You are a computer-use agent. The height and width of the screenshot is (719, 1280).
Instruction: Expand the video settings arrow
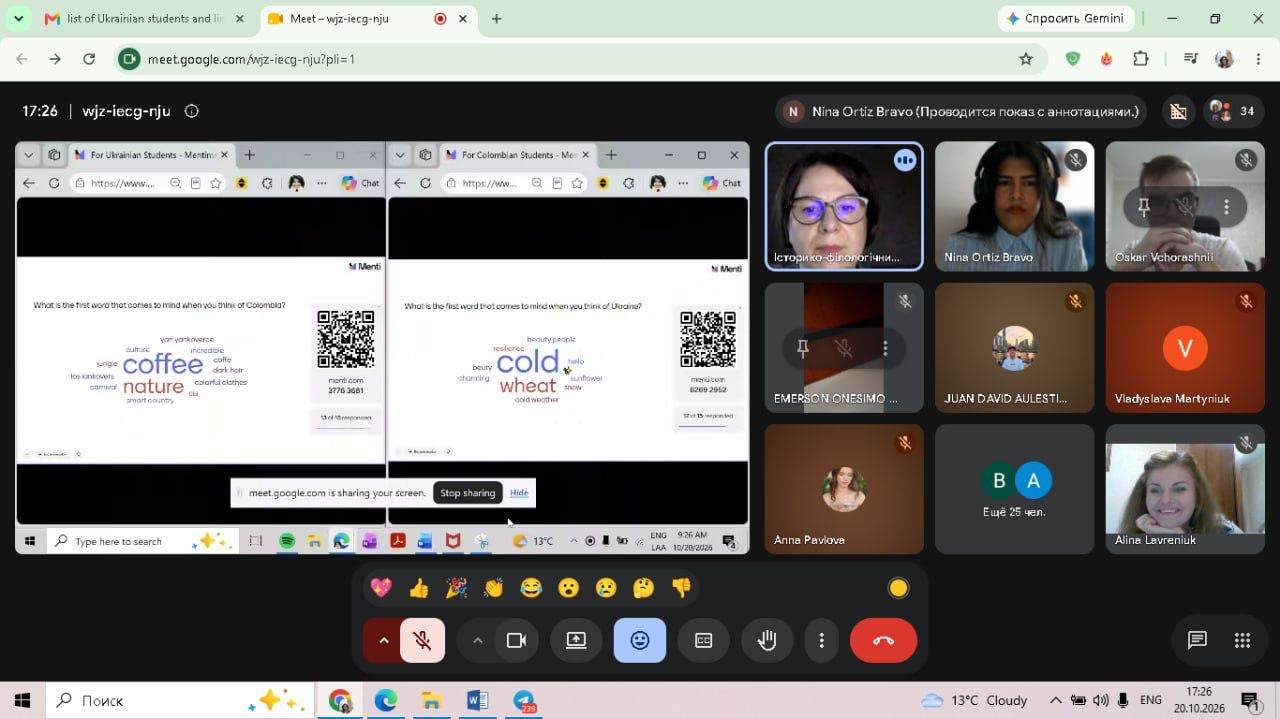pos(477,641)
